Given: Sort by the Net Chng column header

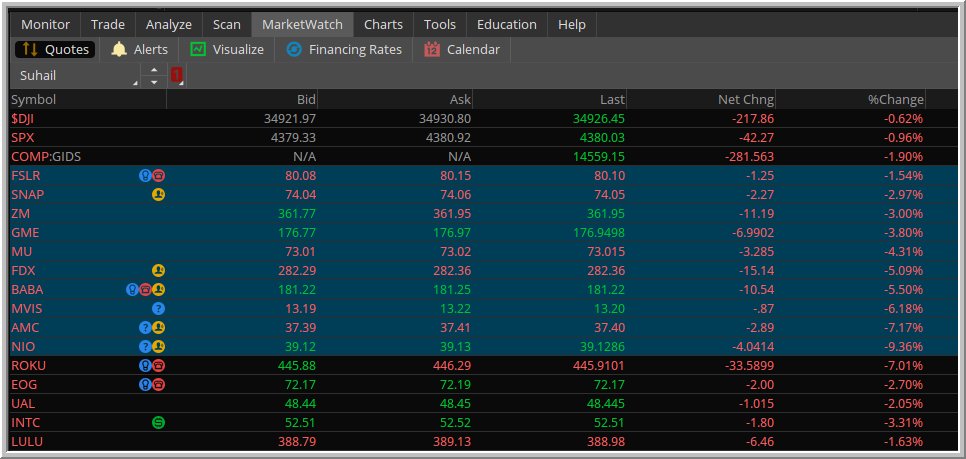Looking at the screenshot, I should 701,99.
